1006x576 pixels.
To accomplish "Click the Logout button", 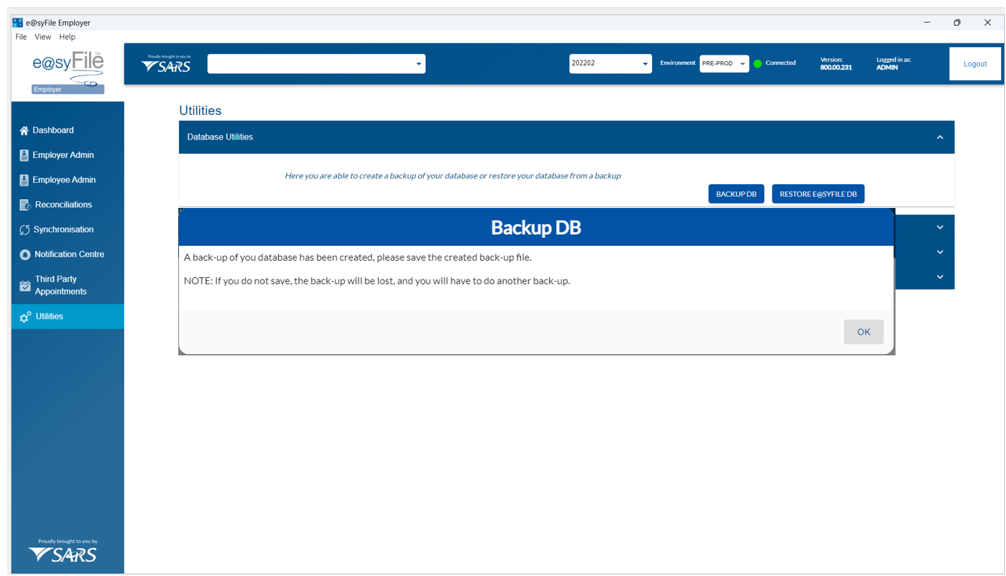I will pos(975,64).
